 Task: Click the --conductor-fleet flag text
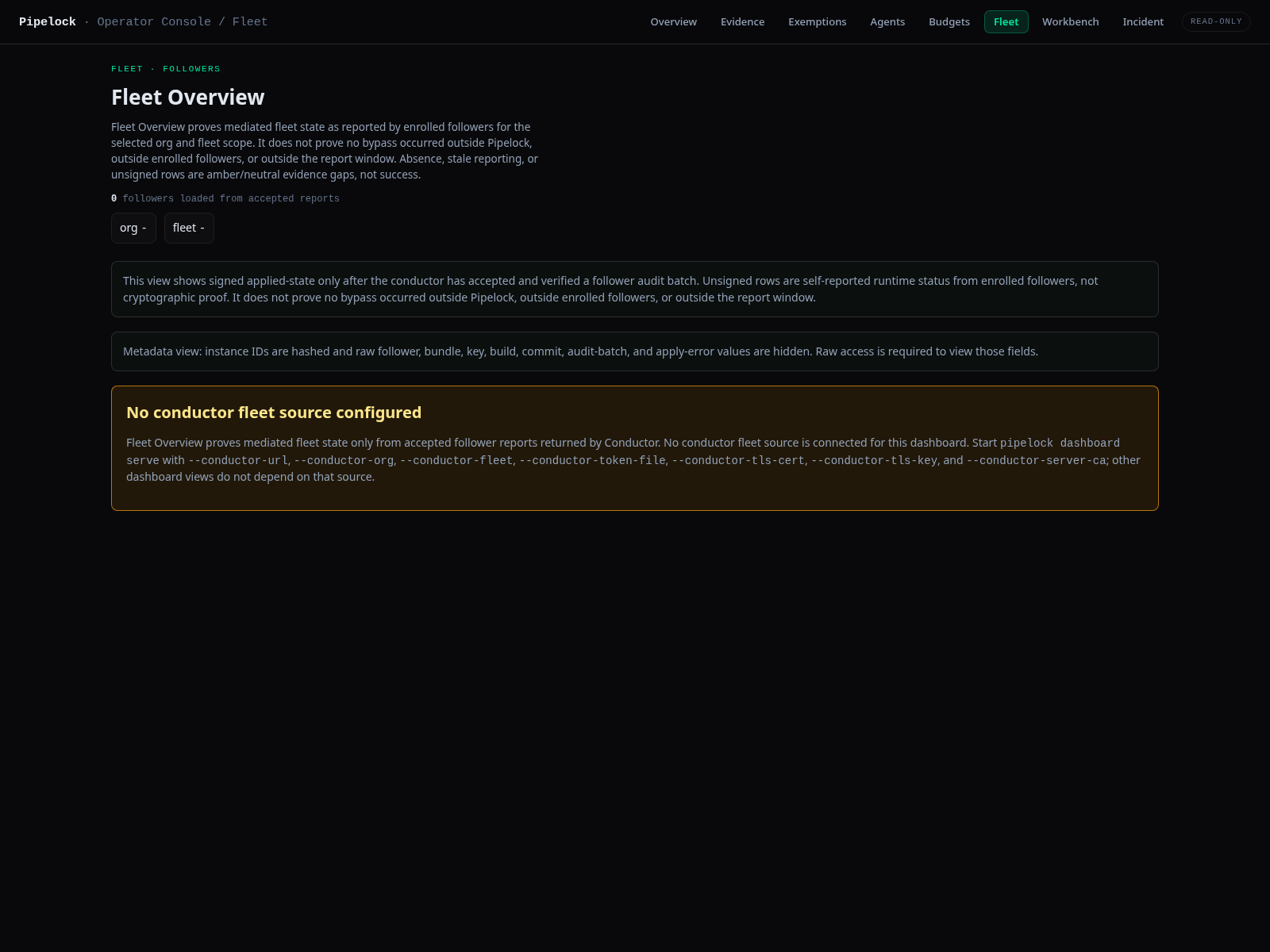(456, 460)
